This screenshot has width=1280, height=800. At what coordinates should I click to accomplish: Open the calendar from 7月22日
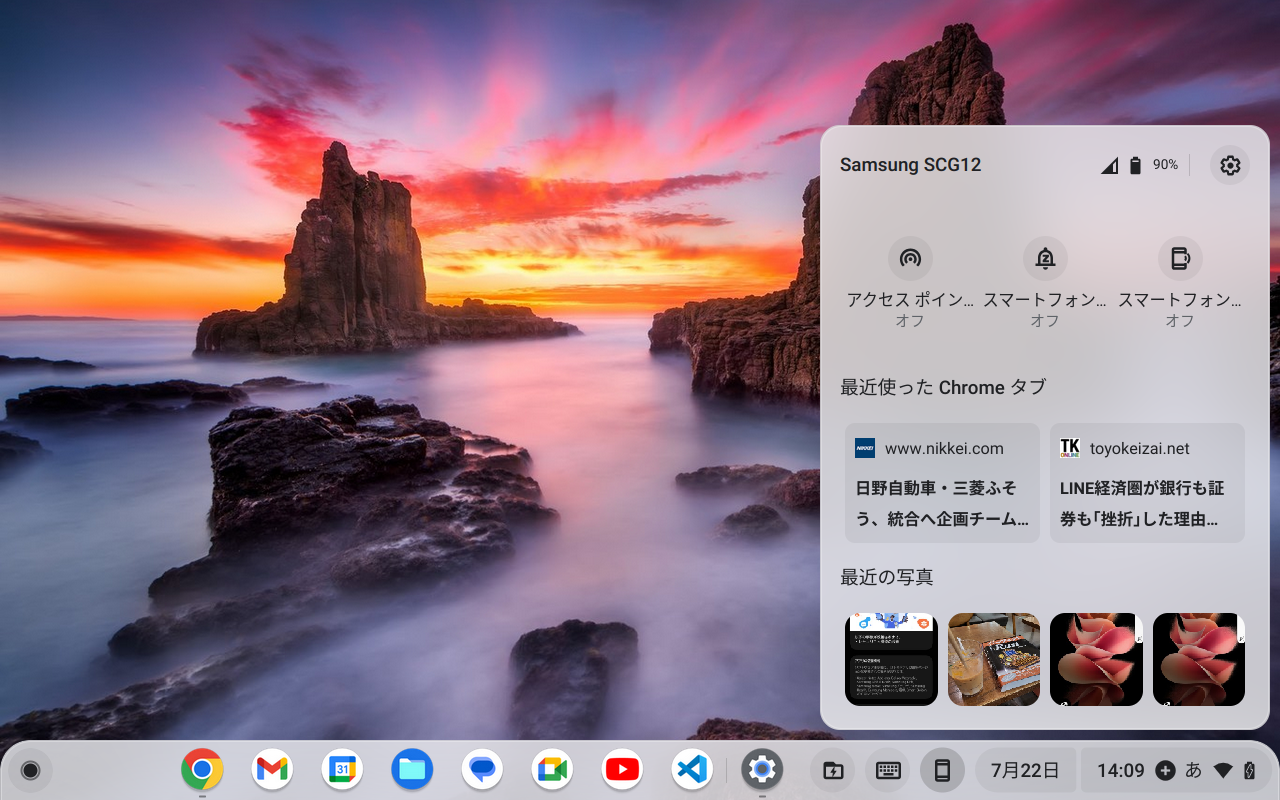pyautogui.click(x=1025, y=770)
